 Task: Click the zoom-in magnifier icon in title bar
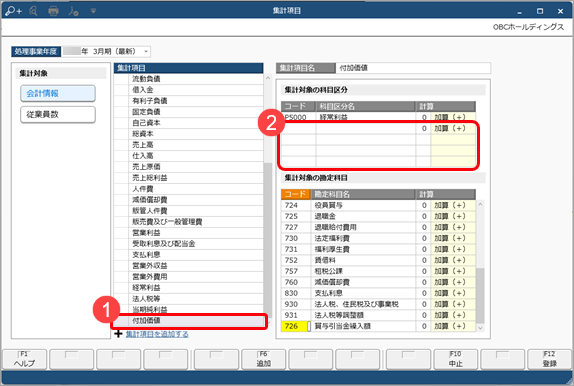[14, 11]
